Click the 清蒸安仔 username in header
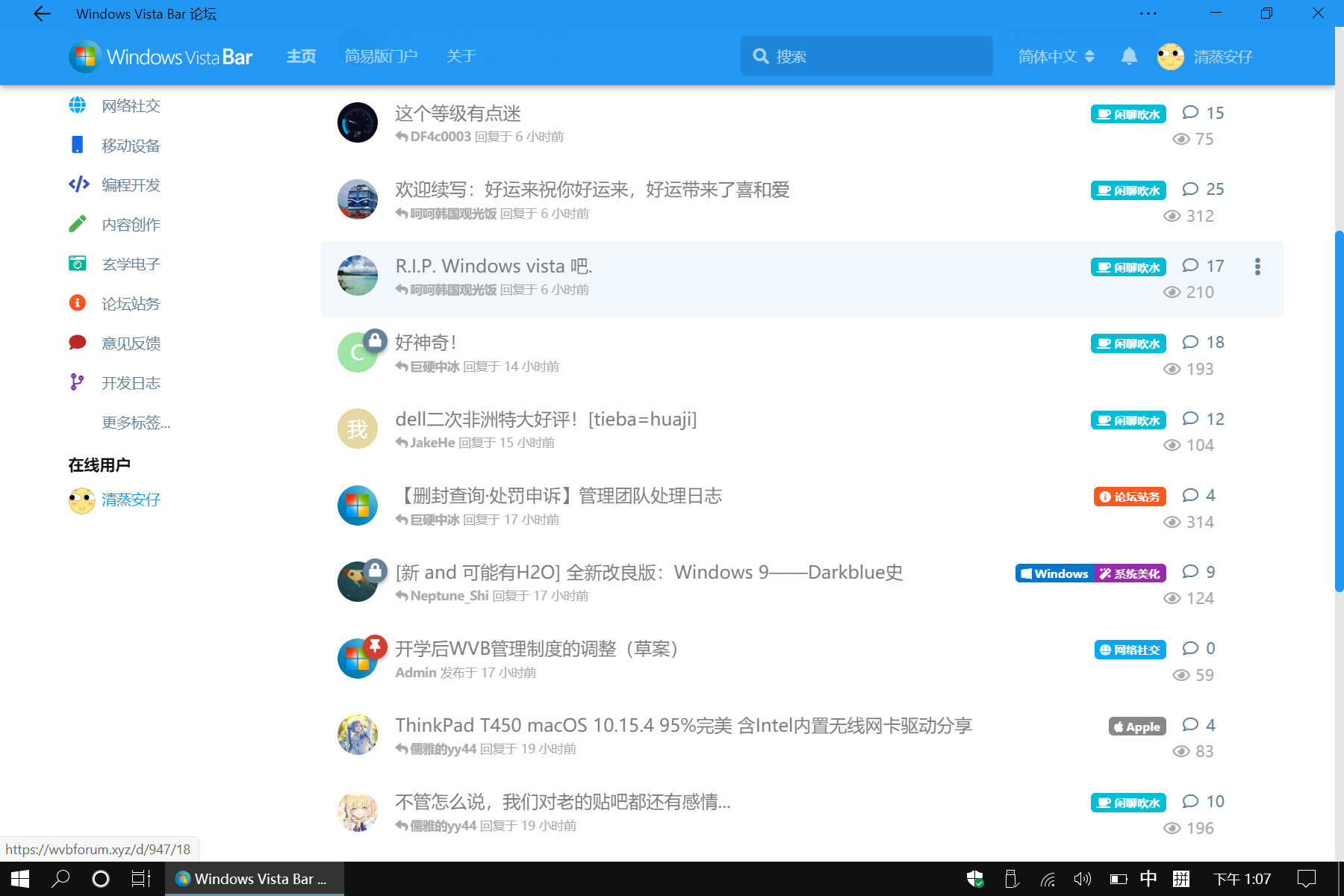The image size is (1344, 896). 1223,57
